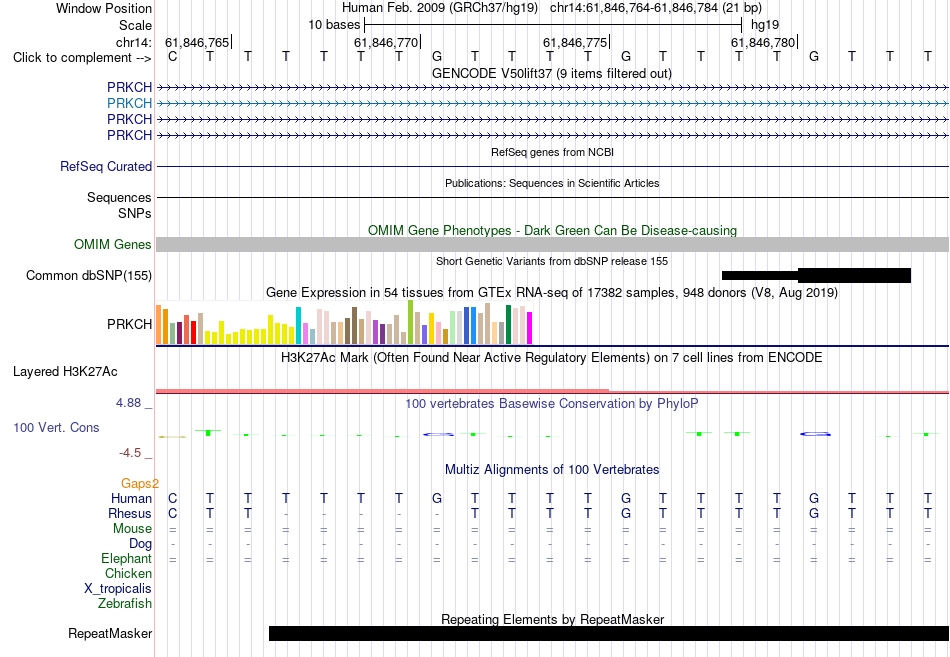This screenshot has height=657, width=950.
Task: Click 'Short Genetic Variants from dbSNP' title
Action: [552, 261]
